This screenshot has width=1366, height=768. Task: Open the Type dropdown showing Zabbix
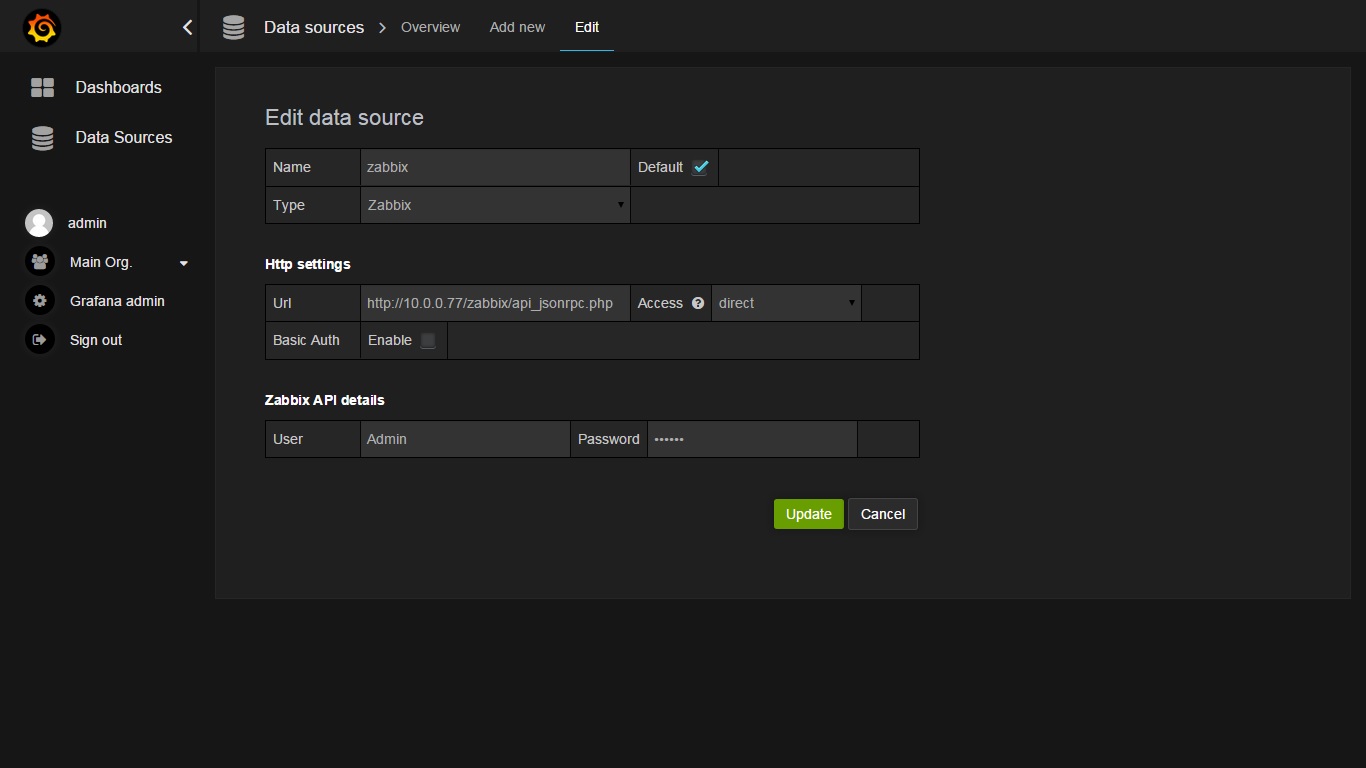tap(495, 205)
